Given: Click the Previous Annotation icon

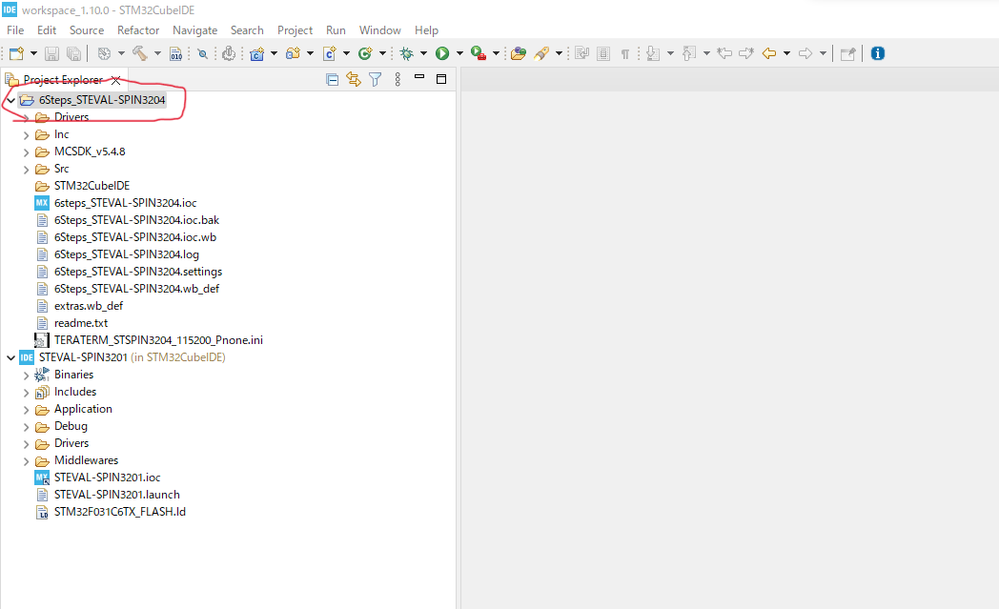Looking at the screenshot, I should 689,54.
